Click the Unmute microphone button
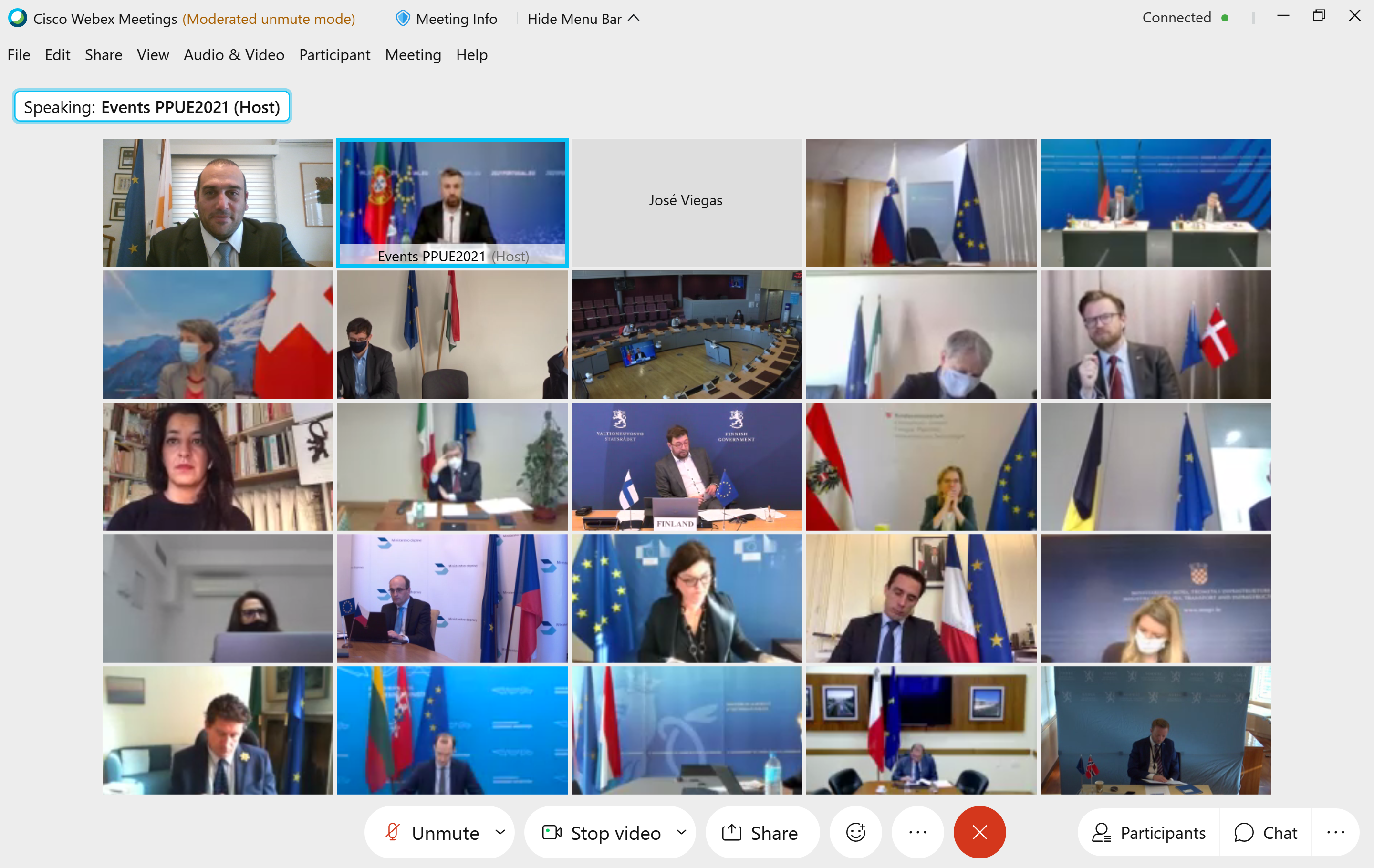1374x868 pixels. pyautogui.click(x=431, y=833)
